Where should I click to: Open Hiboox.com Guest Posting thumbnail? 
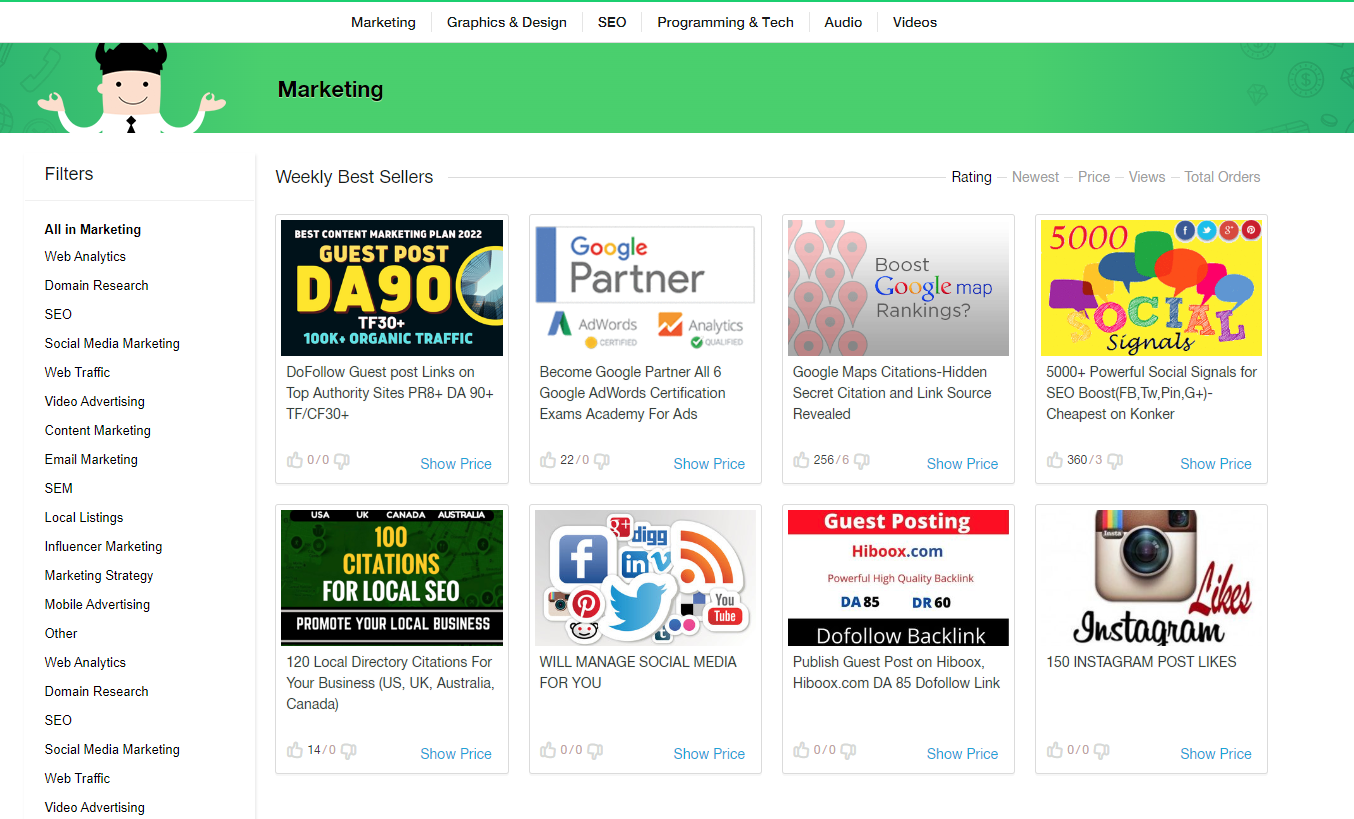[x=898, y=578]
